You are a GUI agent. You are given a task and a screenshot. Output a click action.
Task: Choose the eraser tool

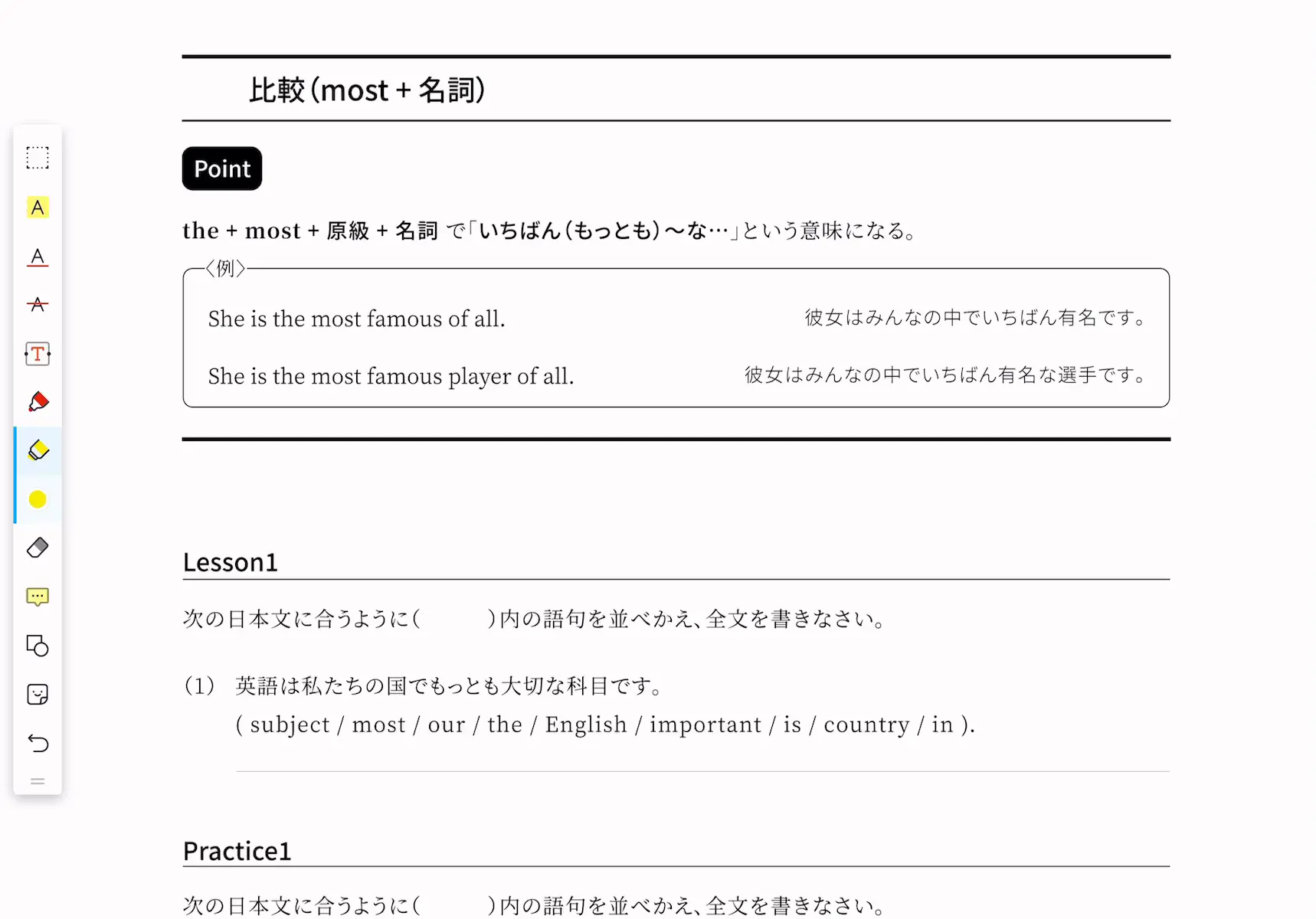pyautogui.click(x=38, y=548)
